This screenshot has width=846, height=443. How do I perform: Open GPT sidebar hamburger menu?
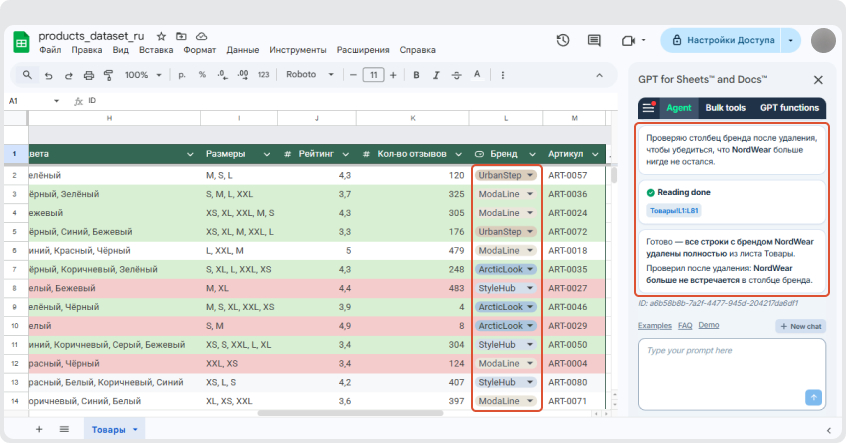(648, 108)
